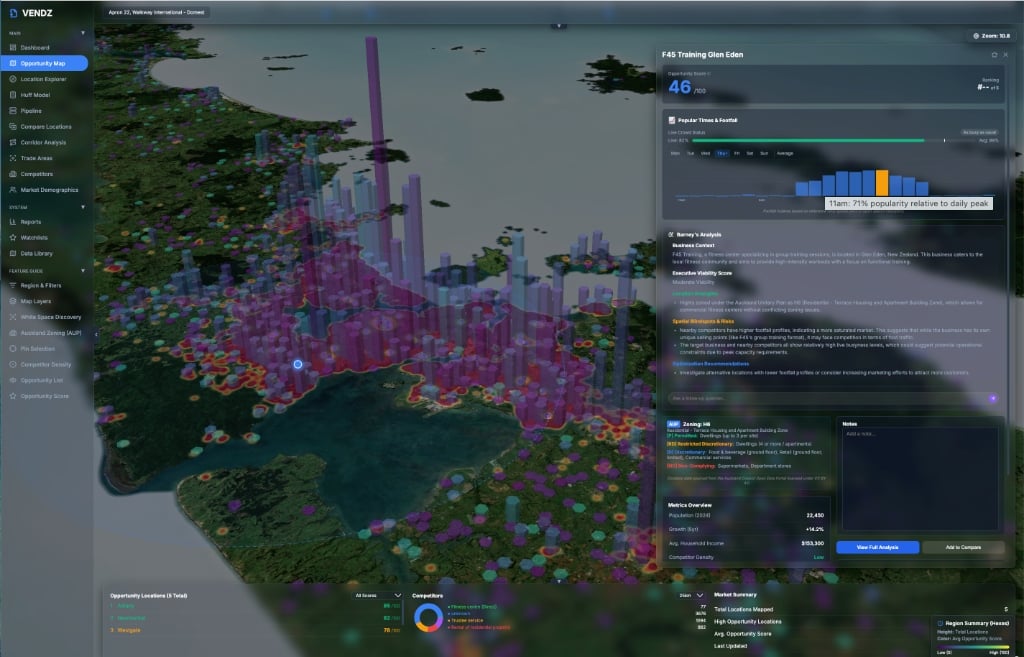Click the purple send button in question field
The height and width of the screenshot is (657, 1024).
click(x=993, y=398)
